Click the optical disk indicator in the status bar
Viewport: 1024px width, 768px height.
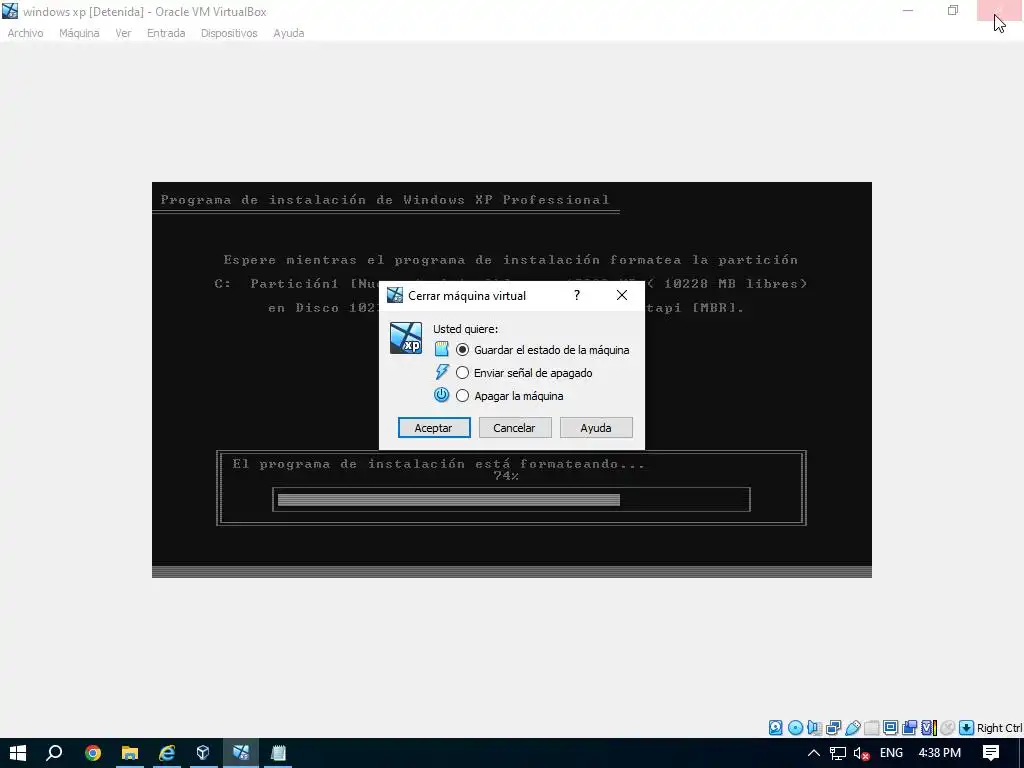pos(795,728)
